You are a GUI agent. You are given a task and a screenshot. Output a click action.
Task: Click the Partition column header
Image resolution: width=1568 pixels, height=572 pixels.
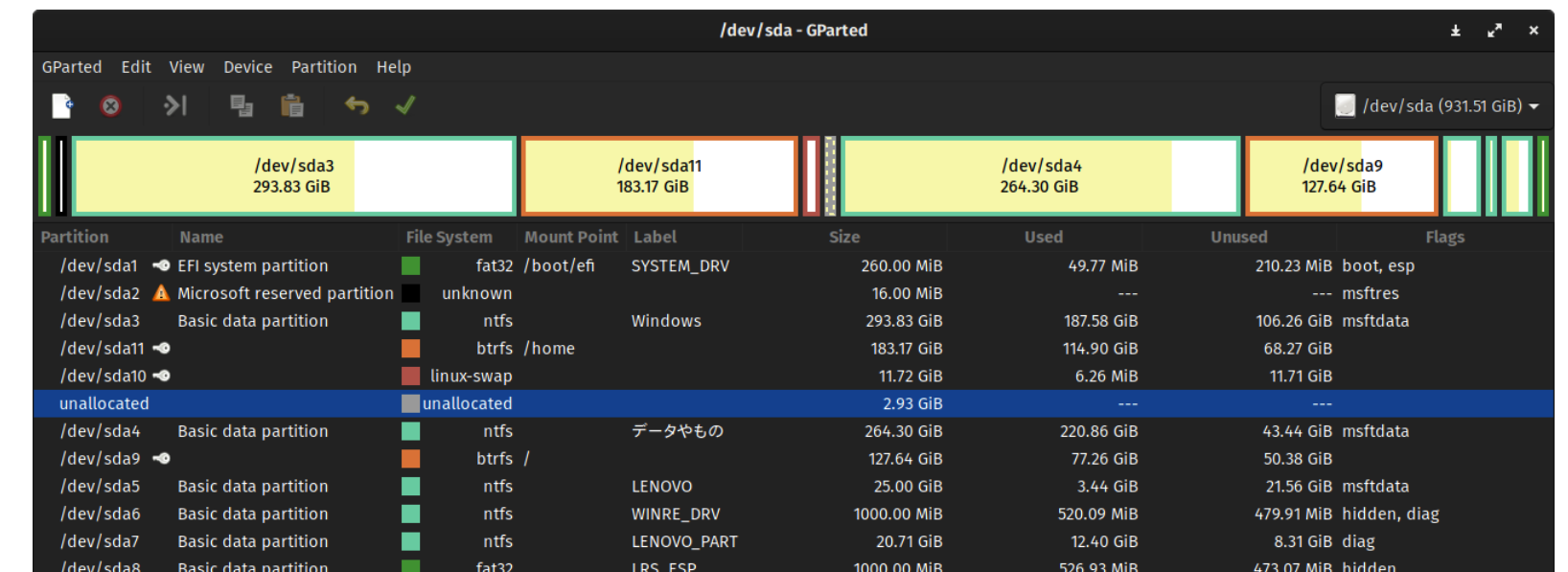coord(75,237)
